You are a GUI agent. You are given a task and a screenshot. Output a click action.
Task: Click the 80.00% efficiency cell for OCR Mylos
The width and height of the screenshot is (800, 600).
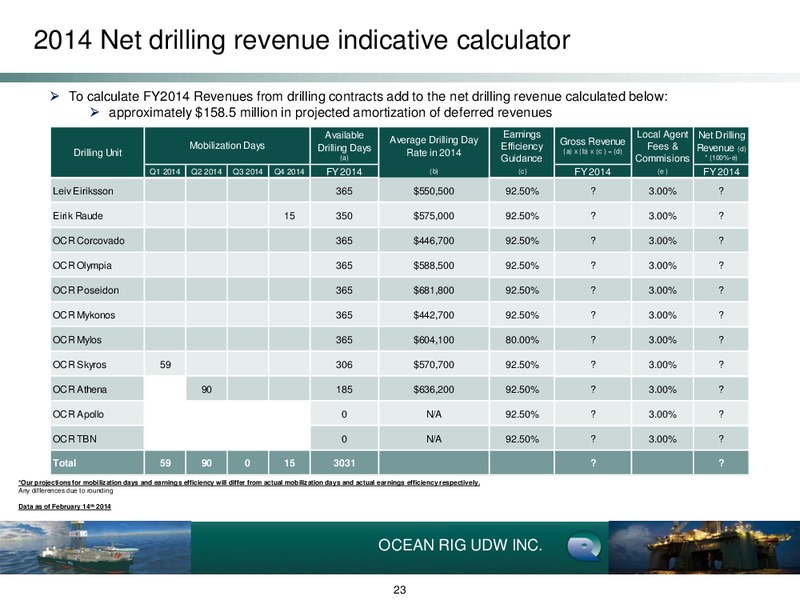pos(521,340)
